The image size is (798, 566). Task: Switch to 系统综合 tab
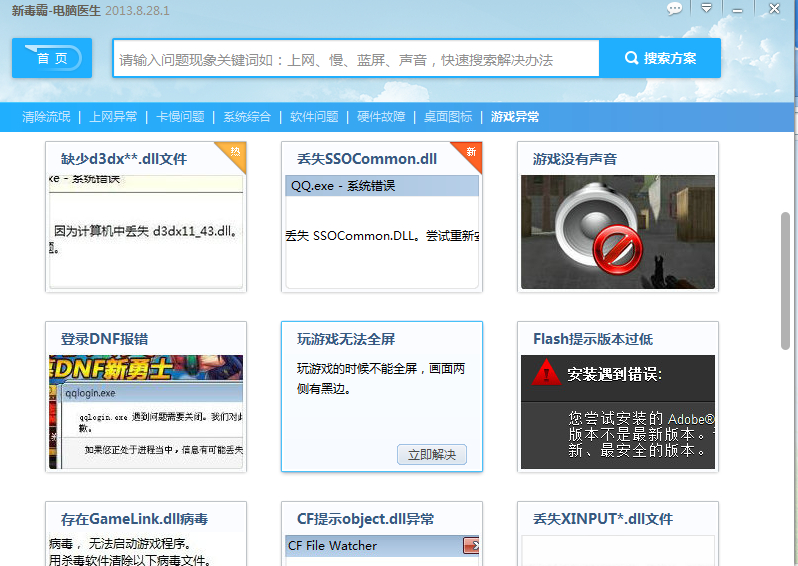[x=247, y=117]
